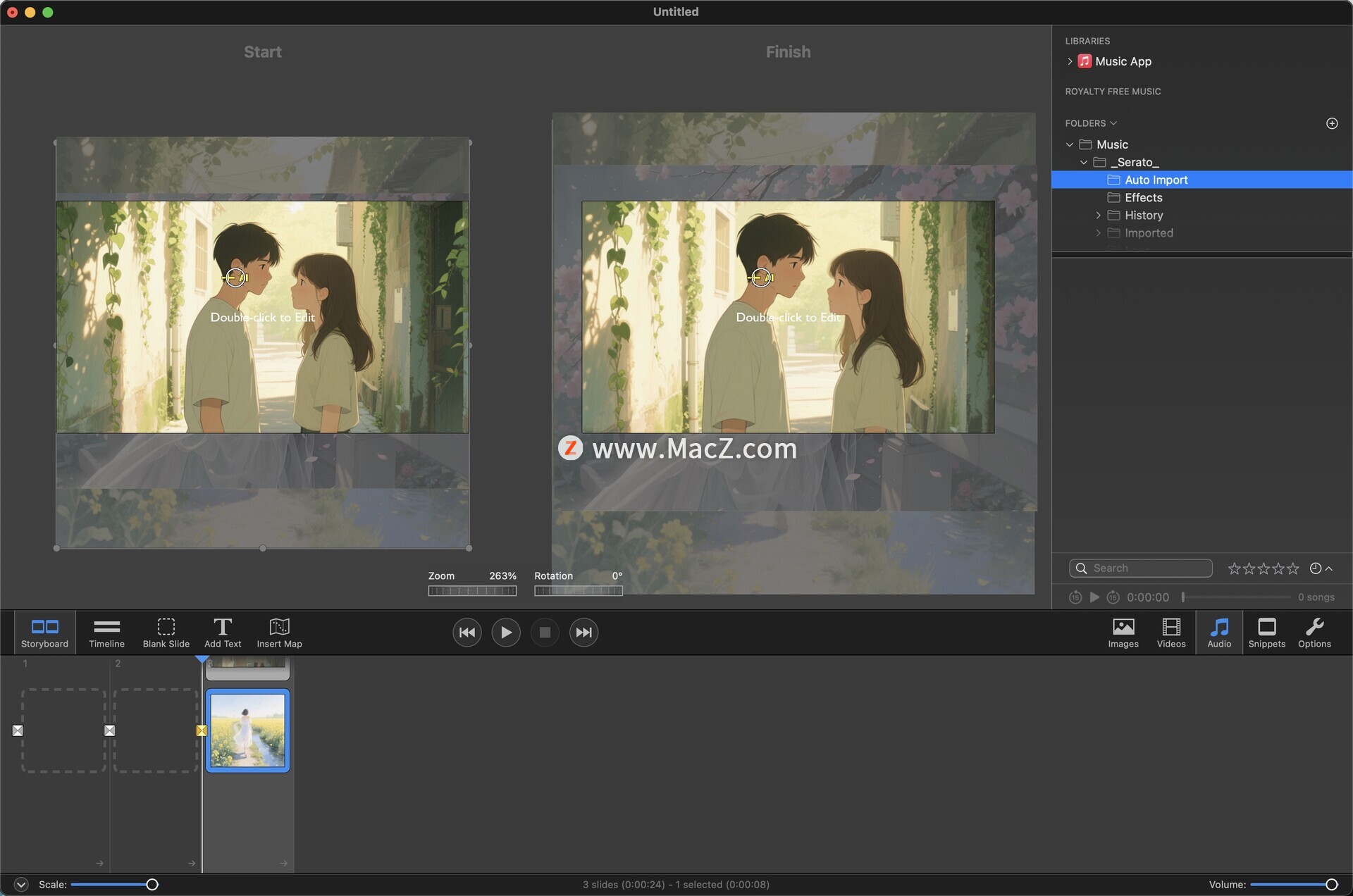This screenshot has width=1353, height=896.
Task: Select blank slide 1 placeholder
Action: [63, 730]
